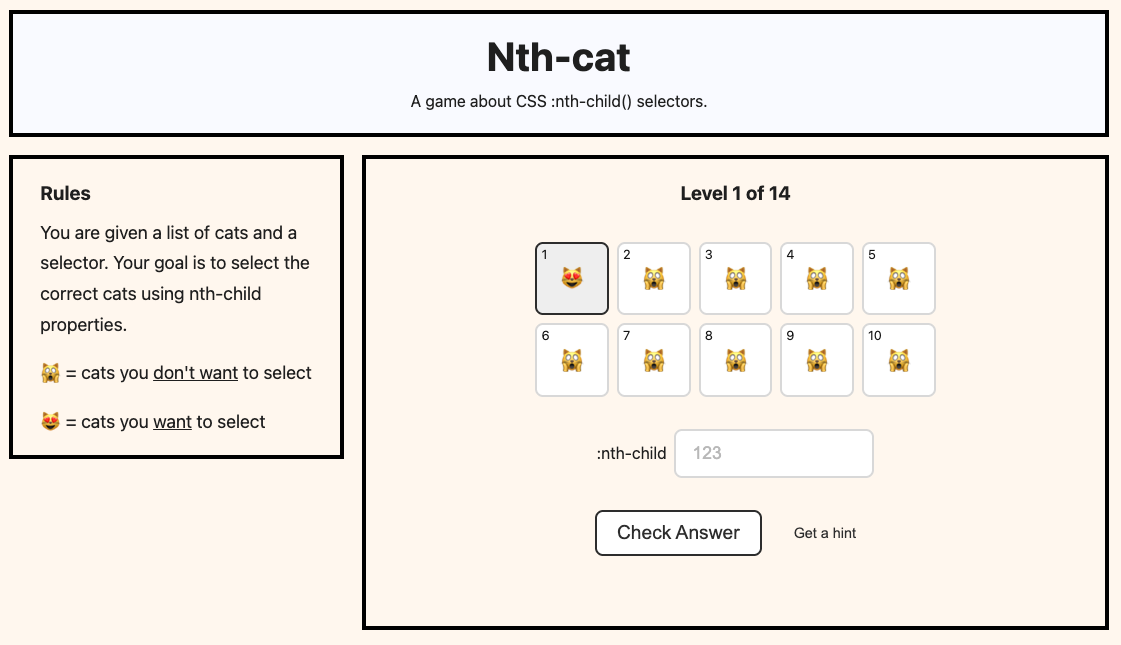This screenshot has width=1121, height=645.
Task: Select the heart-eyes cat in card 1
Action: coord(571,283)
